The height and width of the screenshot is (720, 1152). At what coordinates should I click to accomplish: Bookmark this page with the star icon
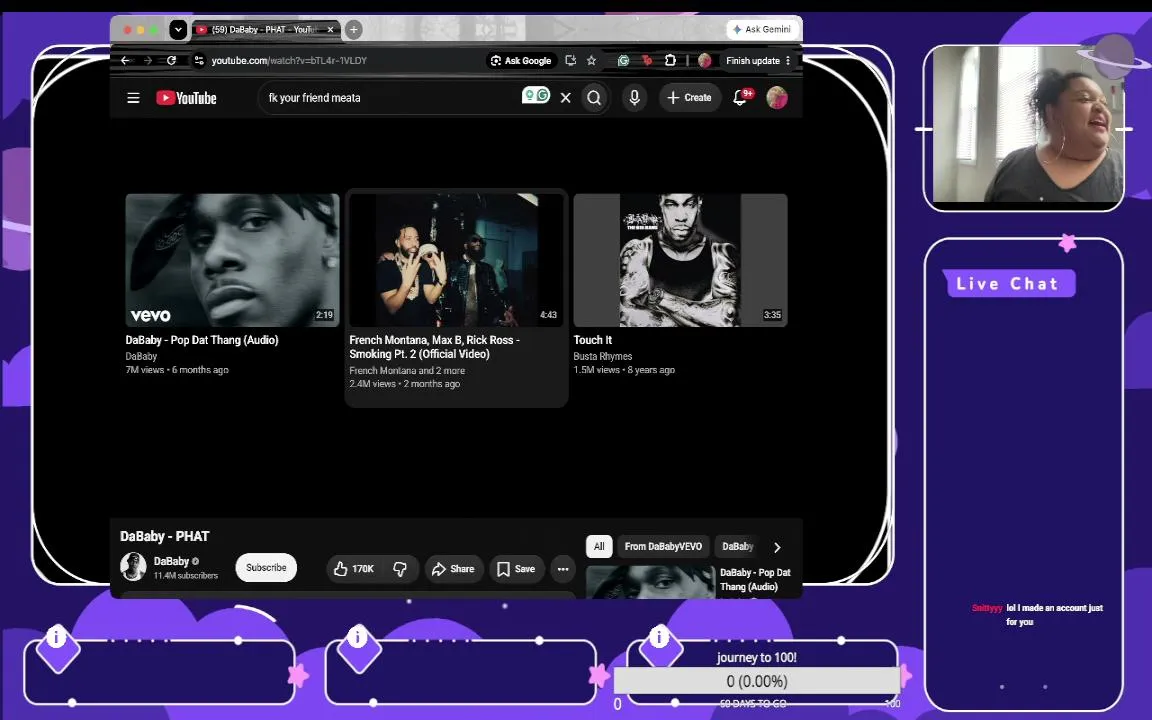pyautogui.click(x=591, y=60)
